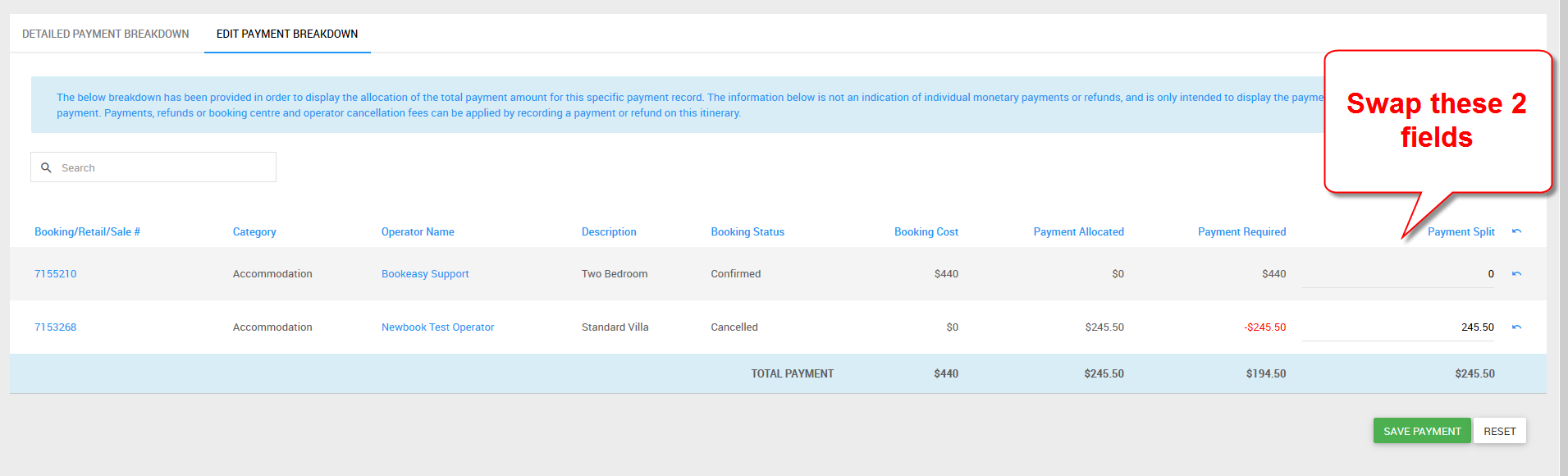1568x476 pixels.
Task: Click the blue payment breakdown info banner
Action: 678,105
